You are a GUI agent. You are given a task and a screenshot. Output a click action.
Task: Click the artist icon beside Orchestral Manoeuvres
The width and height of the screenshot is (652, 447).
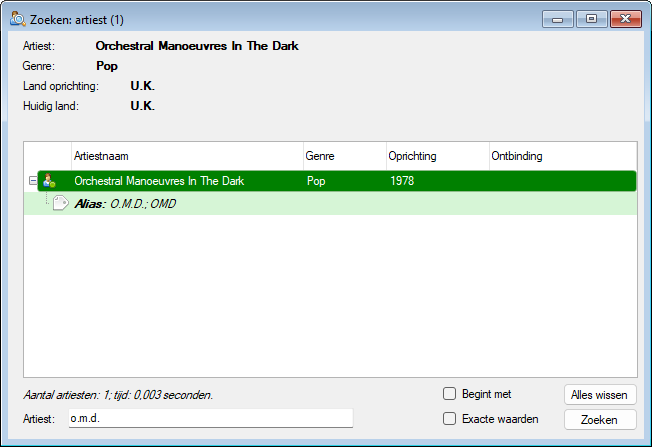49,181
